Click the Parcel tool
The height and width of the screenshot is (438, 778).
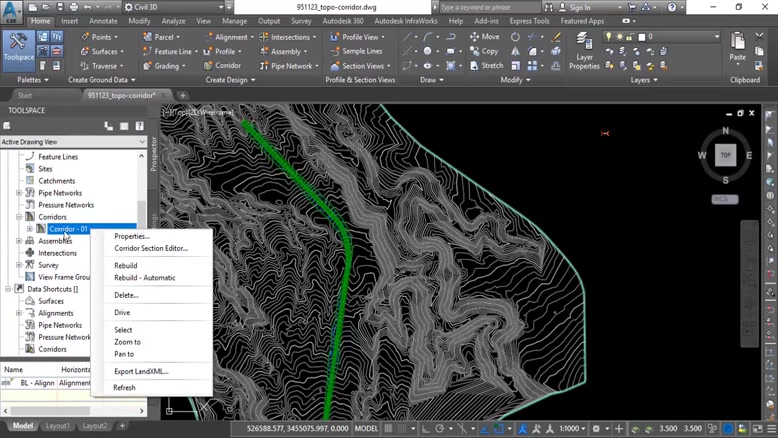(x=161, y=37)
